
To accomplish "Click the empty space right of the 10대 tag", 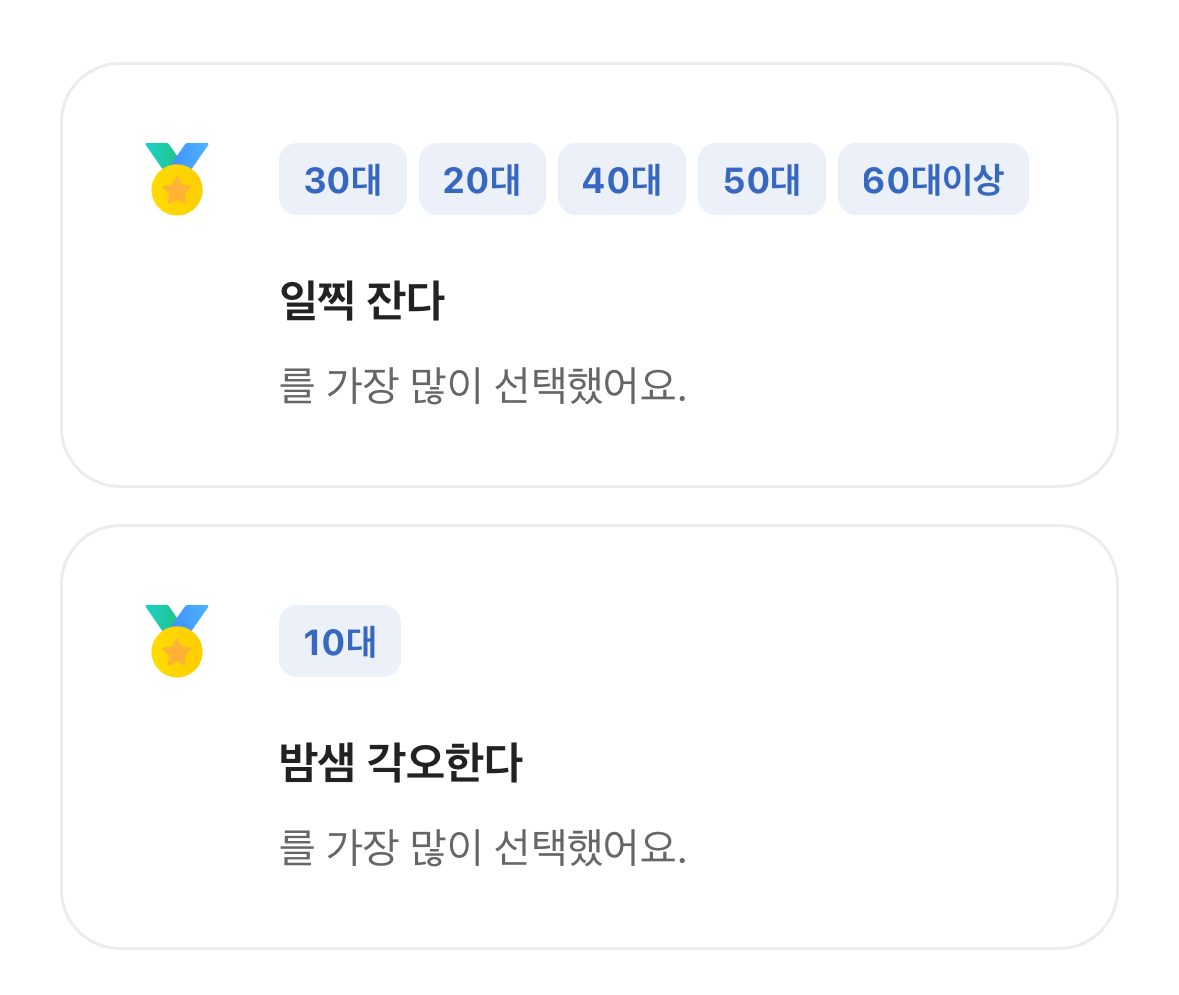I will pyautogui.click(x=700, y=642).
